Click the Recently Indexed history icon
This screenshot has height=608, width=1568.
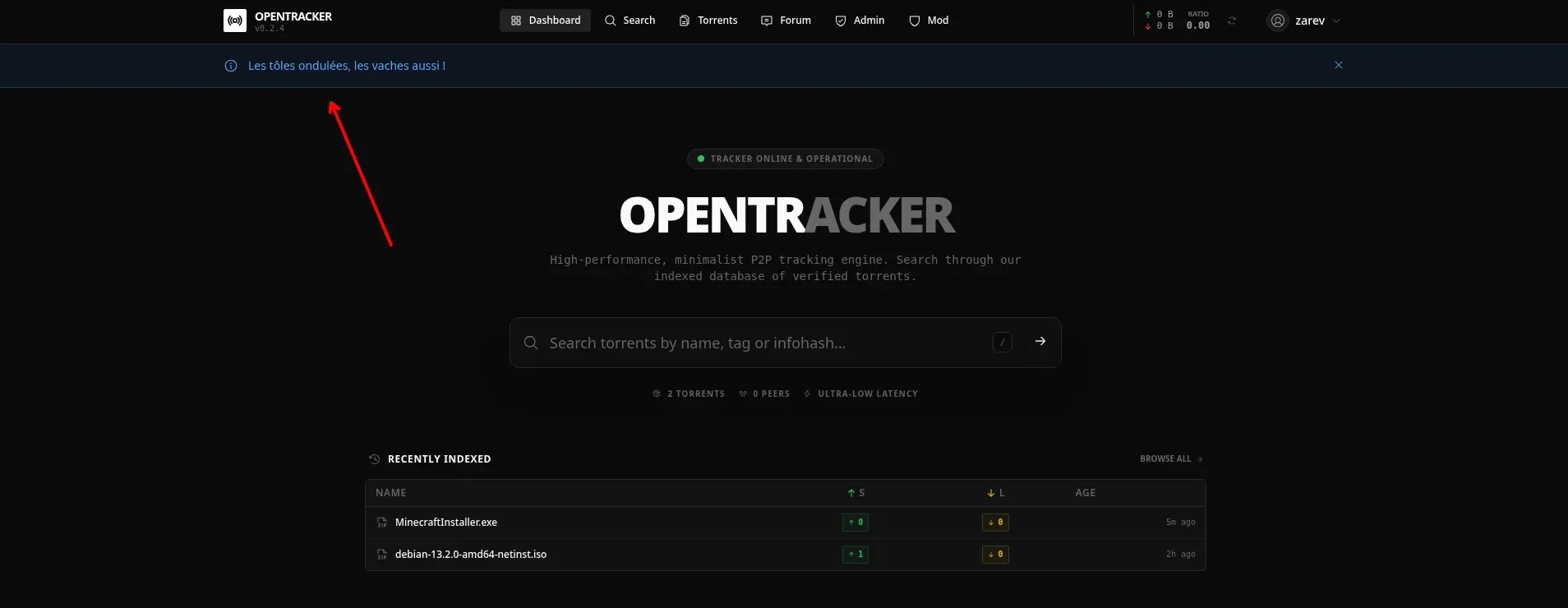coord(375,459)
